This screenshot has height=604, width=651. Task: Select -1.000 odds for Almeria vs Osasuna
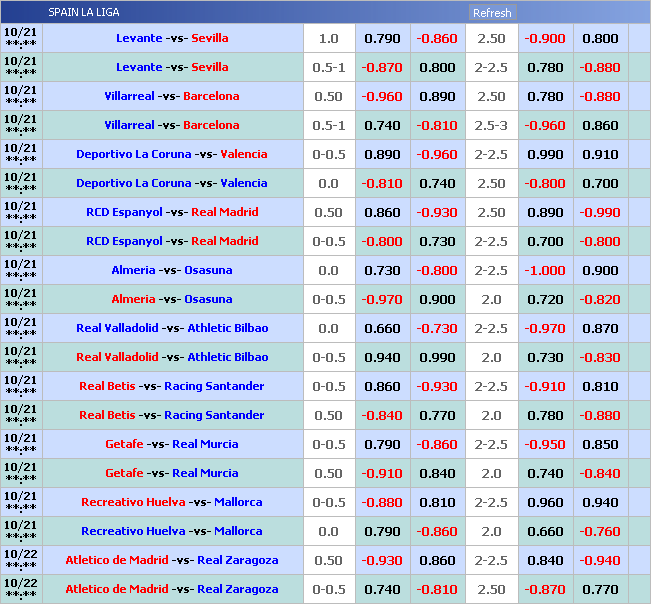click(x=545, y=271)
